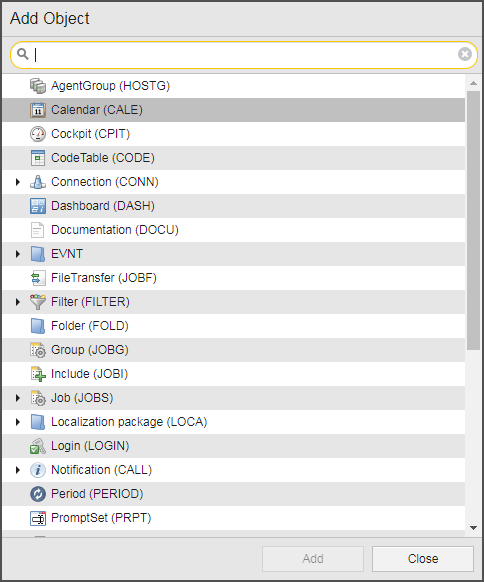Screen dimensions: 484x582
Task: Click the Login (LOGIN) icon
Action: click(x=38, y=446)
